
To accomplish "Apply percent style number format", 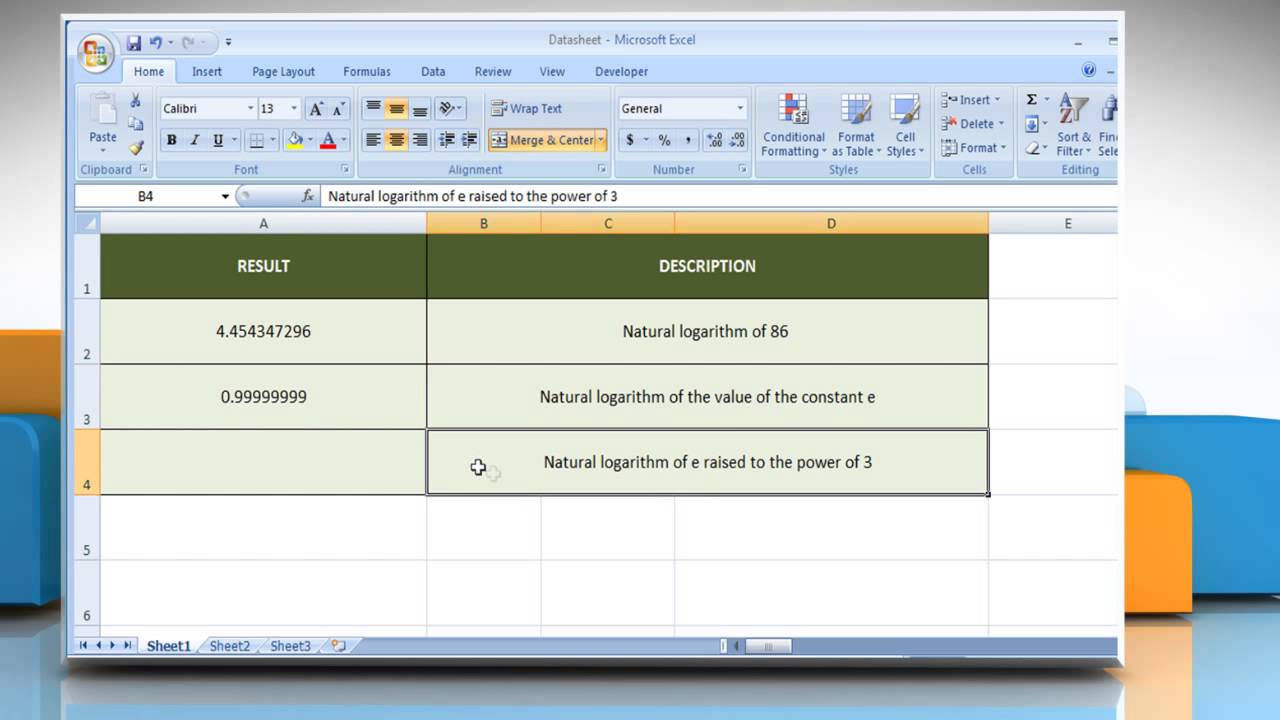I will pyautogui.click(x=664, y=140).
